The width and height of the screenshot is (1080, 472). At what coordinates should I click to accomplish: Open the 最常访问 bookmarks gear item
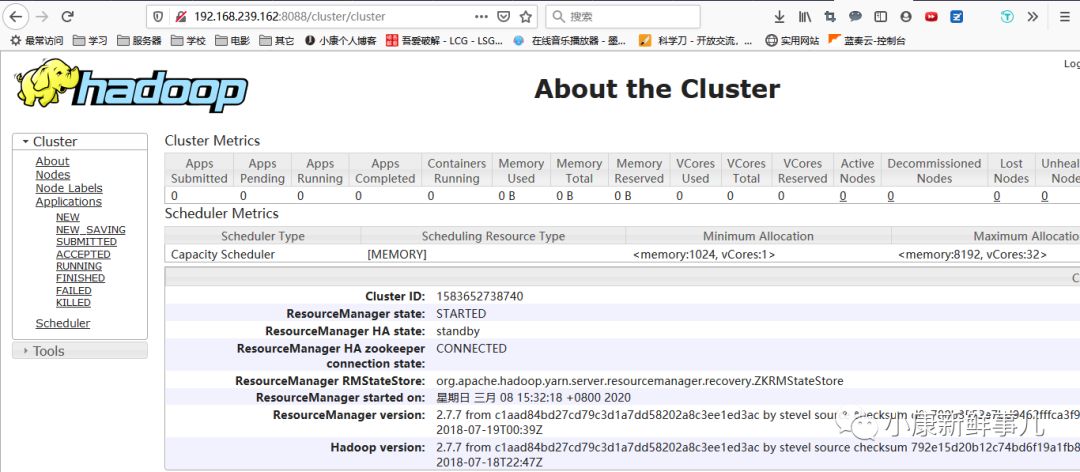(37, 41)
